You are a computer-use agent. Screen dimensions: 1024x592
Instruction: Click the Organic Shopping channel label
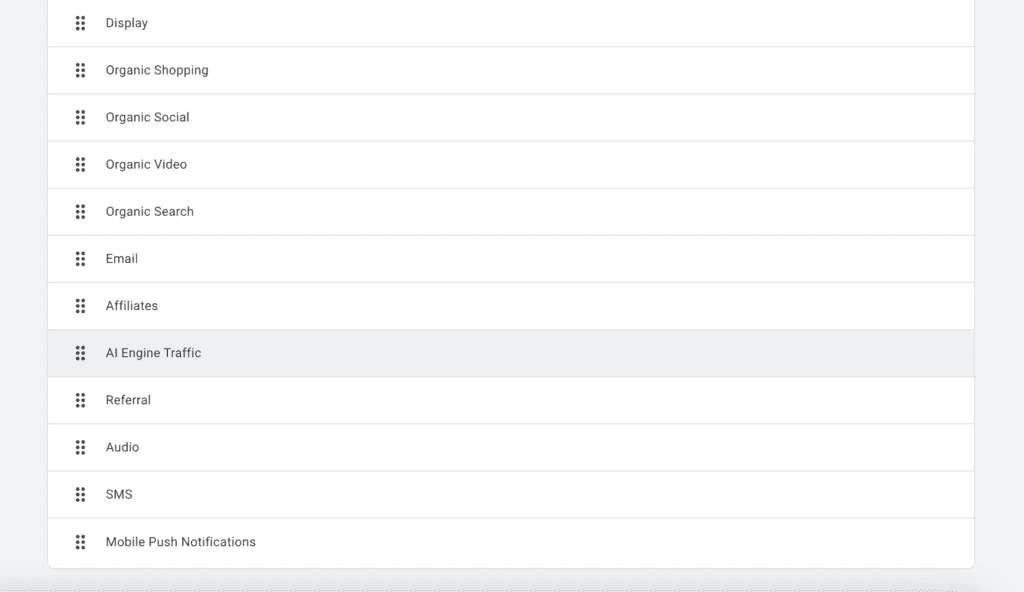[x=157, y=70]
